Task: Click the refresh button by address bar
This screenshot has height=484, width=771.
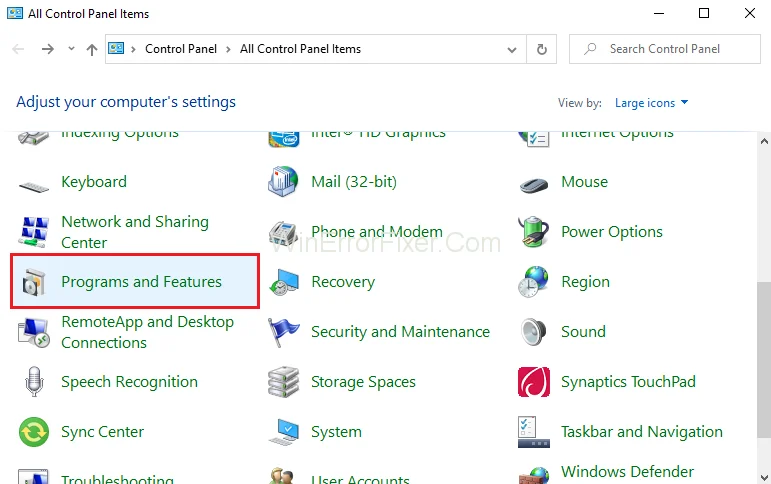Action: [x=542, y=49]
